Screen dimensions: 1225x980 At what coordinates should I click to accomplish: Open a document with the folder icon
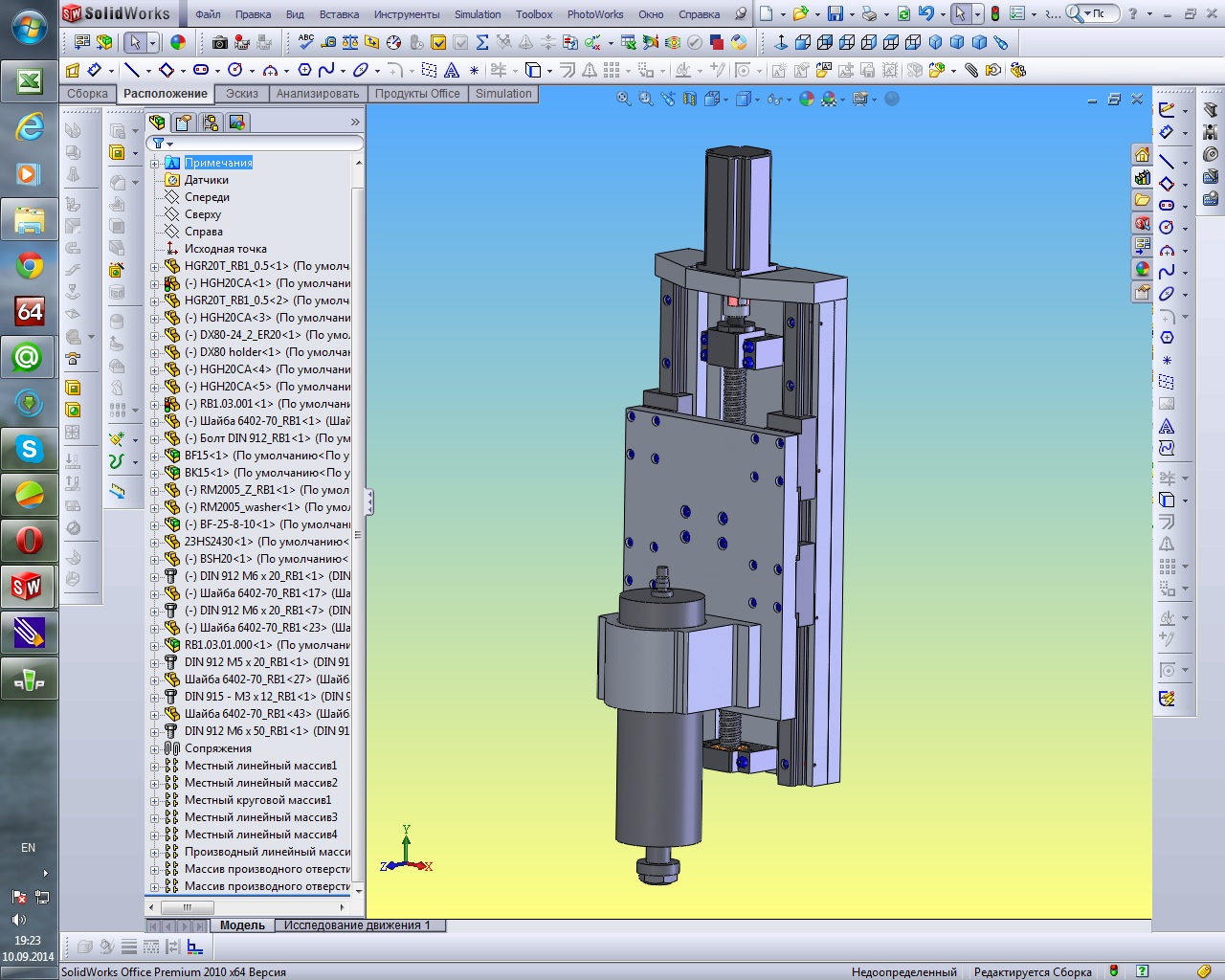[x=800, y=14]
